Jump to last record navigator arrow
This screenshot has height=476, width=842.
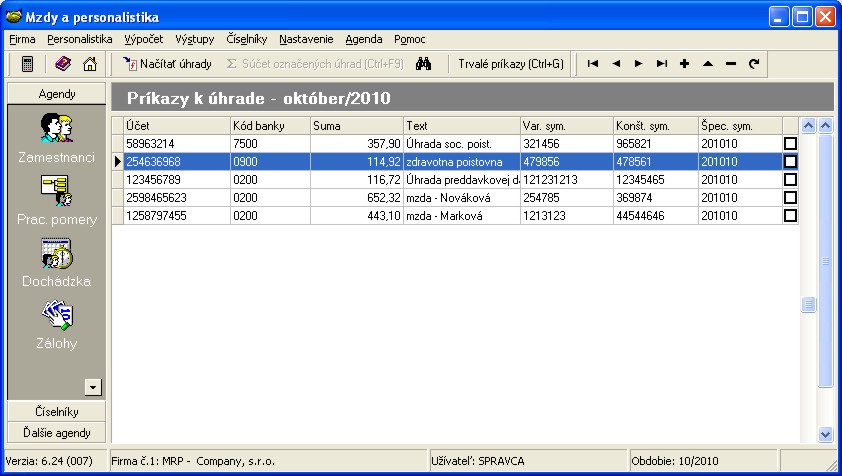(x=662, y=64)
